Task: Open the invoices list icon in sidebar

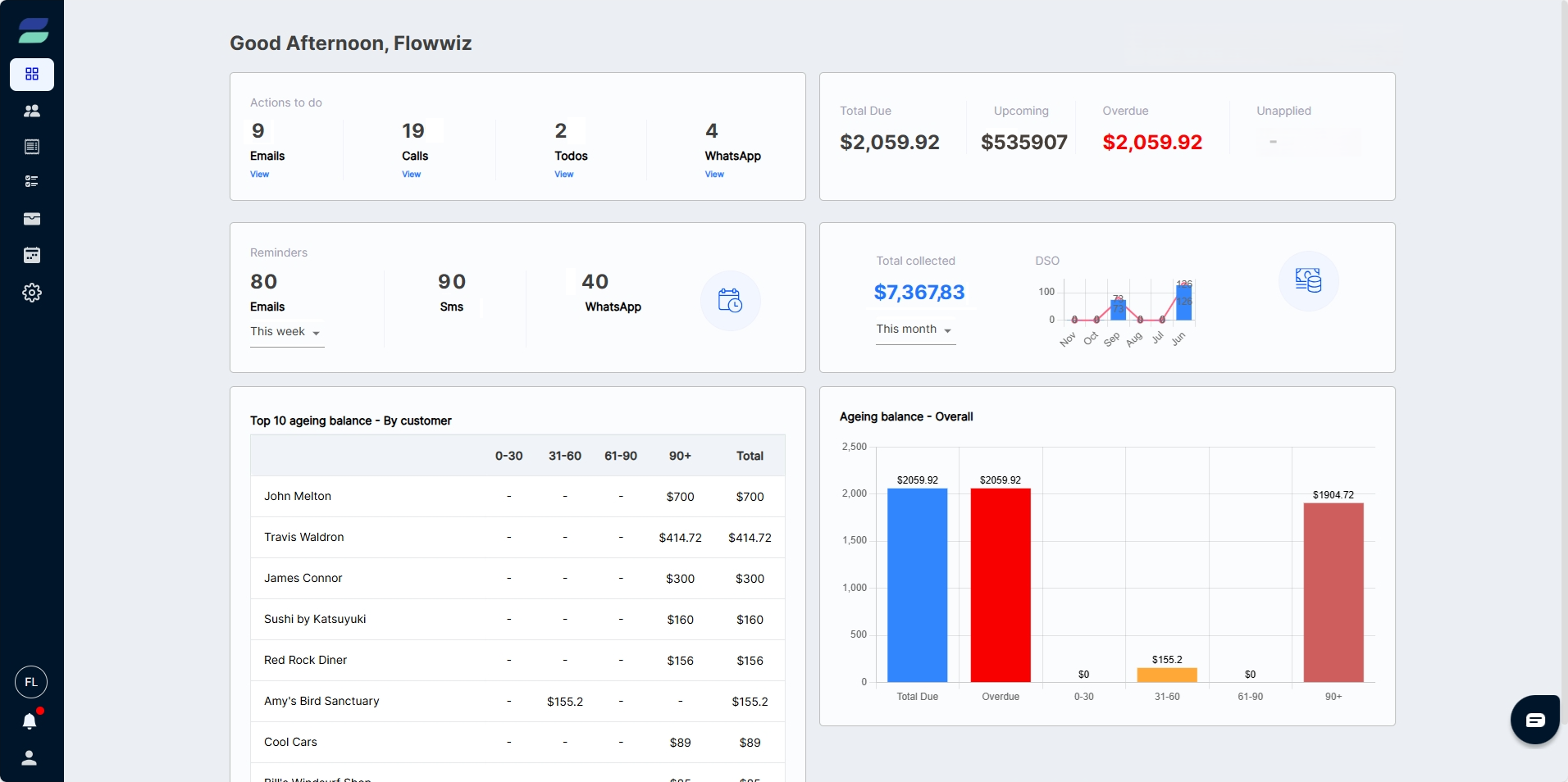Action: pyautogui.click(x=32, y=147)
